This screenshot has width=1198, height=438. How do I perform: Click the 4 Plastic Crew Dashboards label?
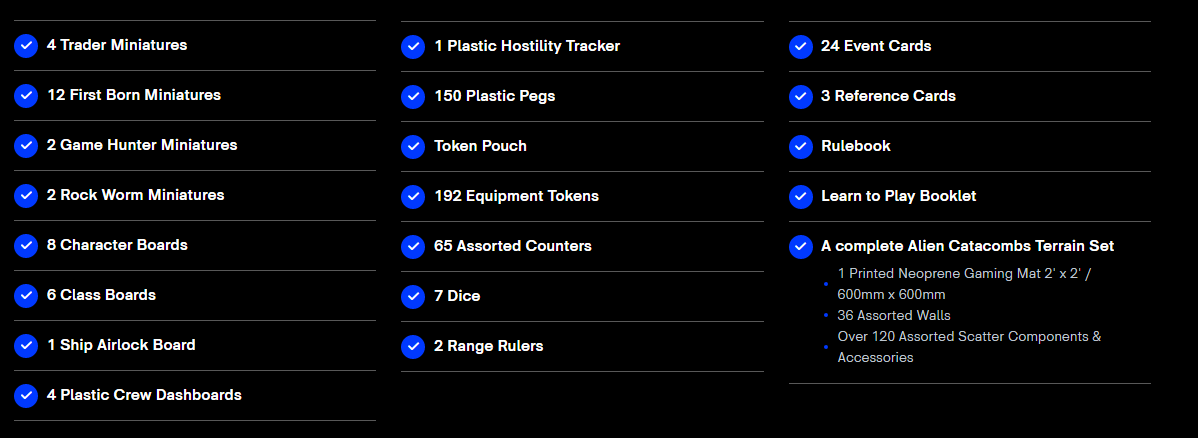pos(144,395)
